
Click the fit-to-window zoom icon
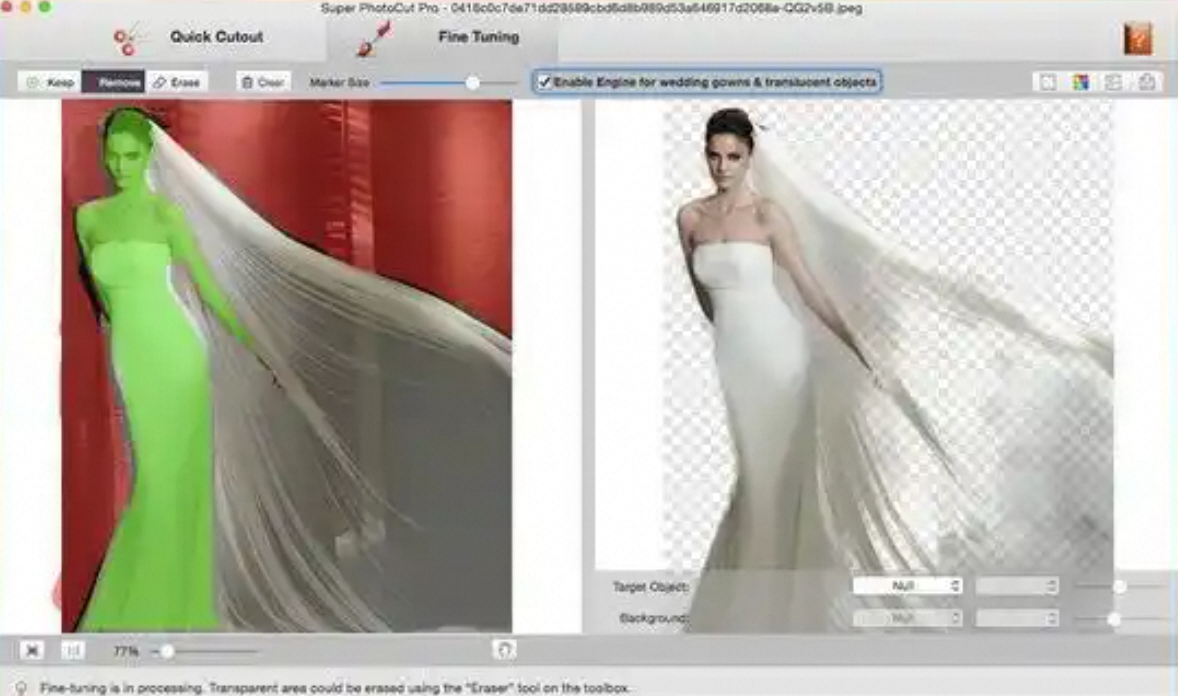click(x=32, y=650)
